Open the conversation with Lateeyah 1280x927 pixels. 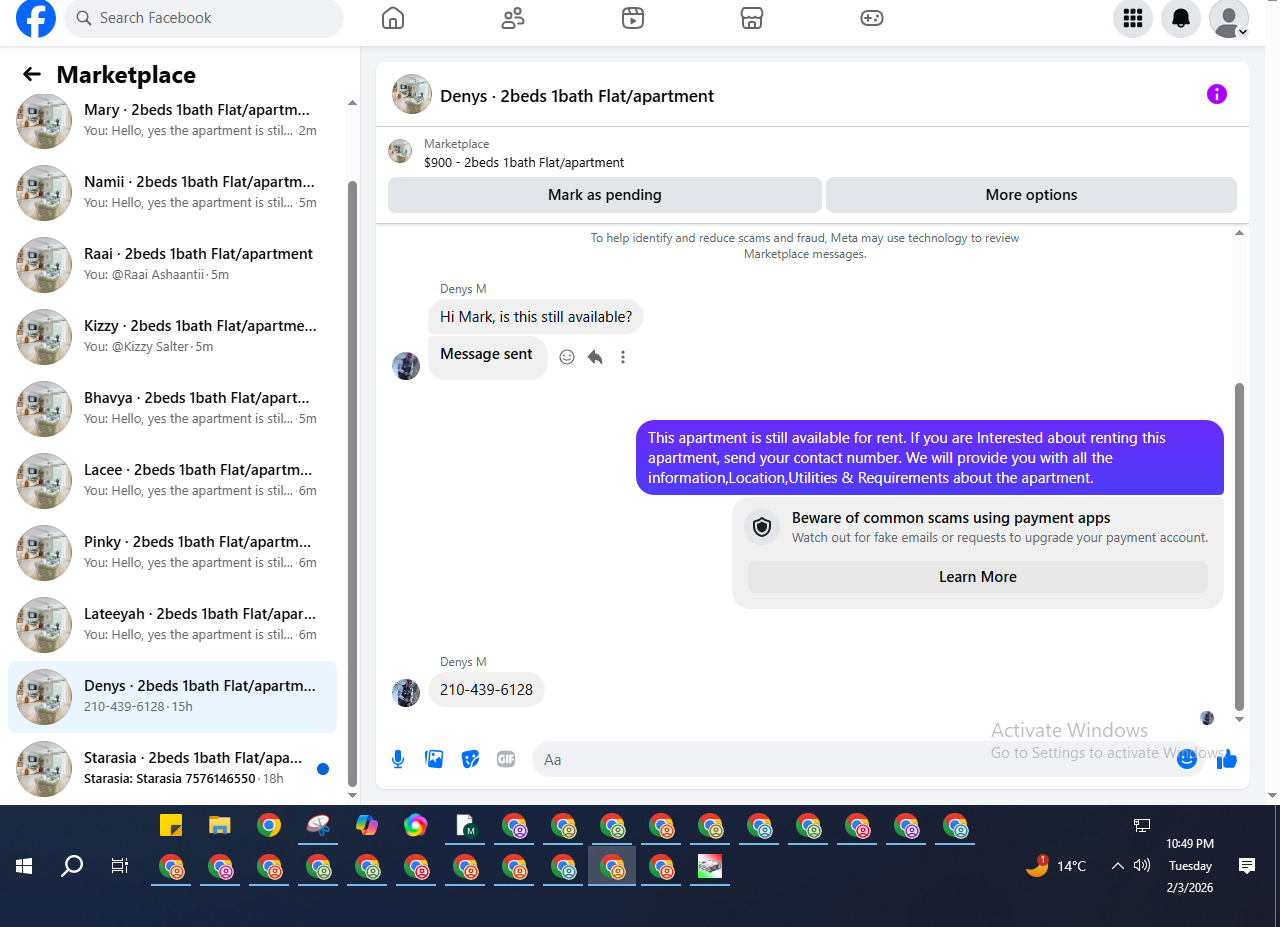[x=172, y=624]
